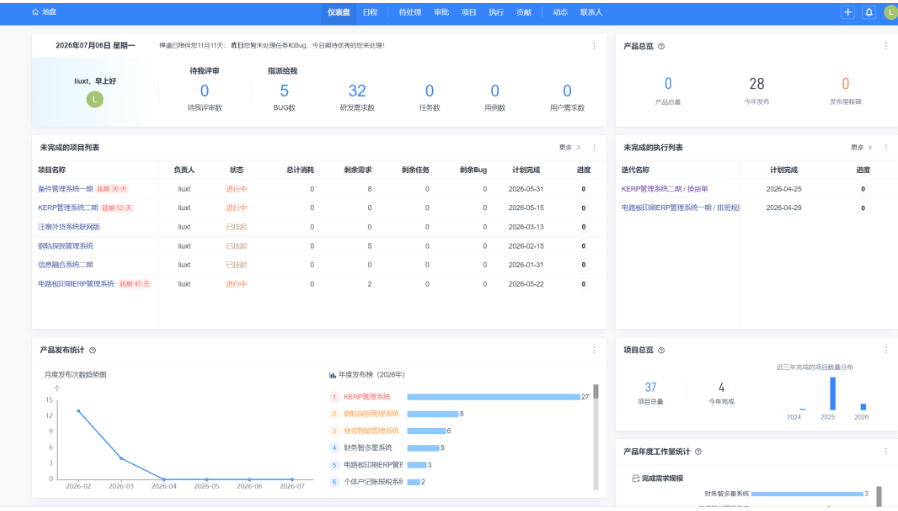
Task: Switch to the 贡献 tab
Action: click(x=523, y=12)
